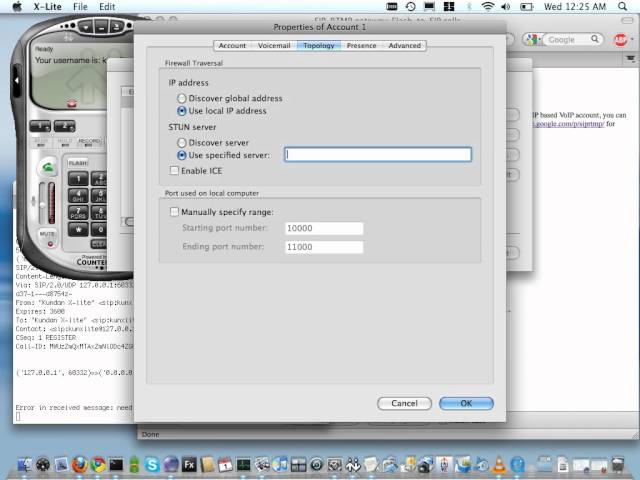Open the Presence tab

click(x=361, y=46)
